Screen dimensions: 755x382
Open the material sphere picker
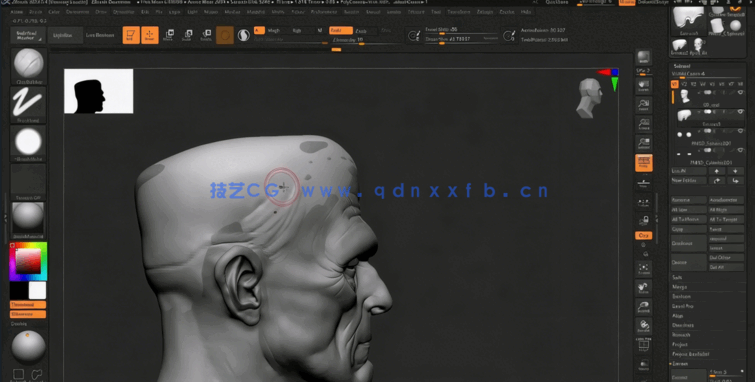28,220
